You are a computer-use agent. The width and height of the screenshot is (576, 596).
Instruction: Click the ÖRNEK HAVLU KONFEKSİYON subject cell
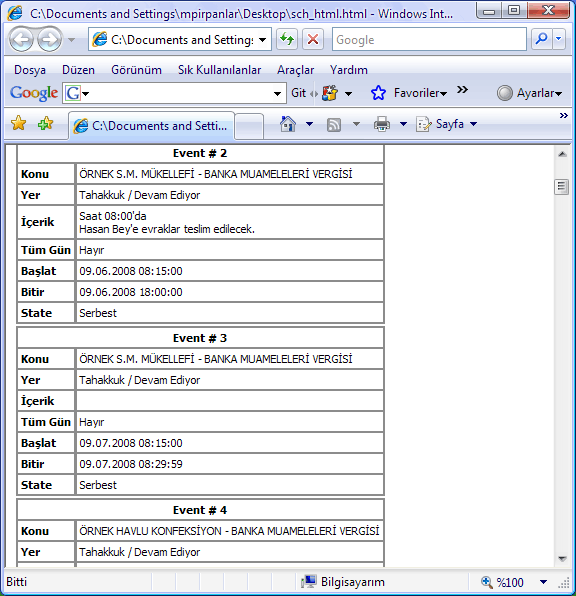pyautogui.click(x=230, y=531)
